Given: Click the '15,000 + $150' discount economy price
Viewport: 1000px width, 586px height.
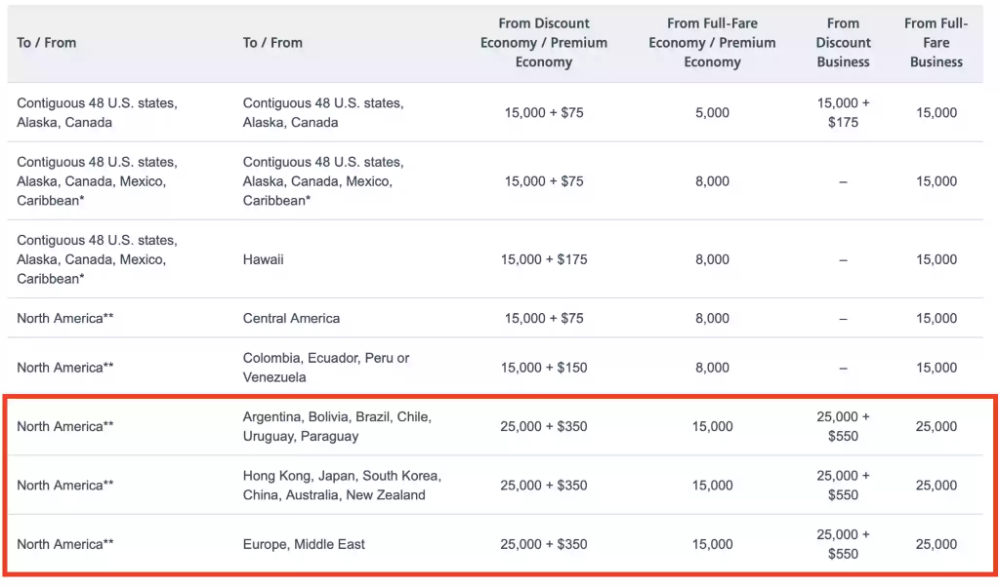Looking at the screenshot, I should click(543, 367).
